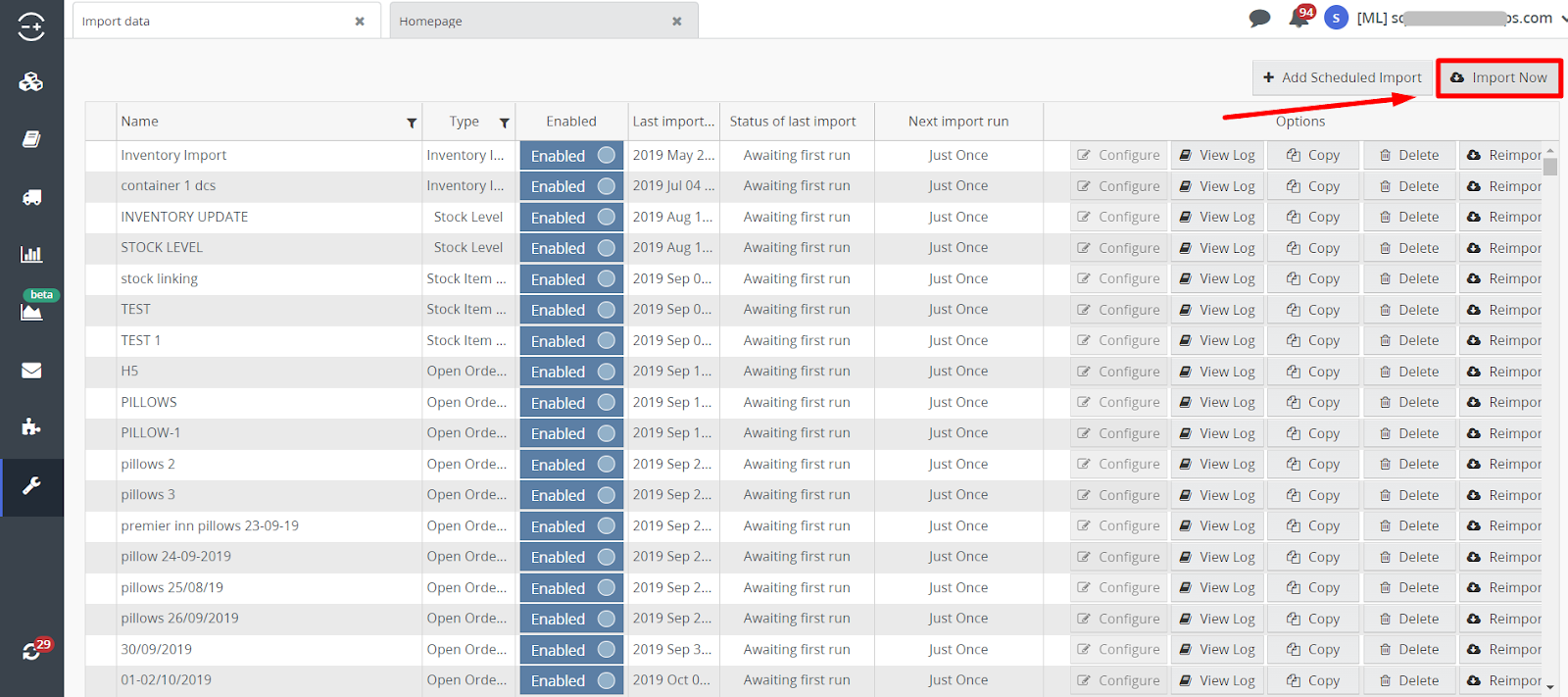
Task: Copy the INVENTORY UPDATE import
Action: point(1312,217)
